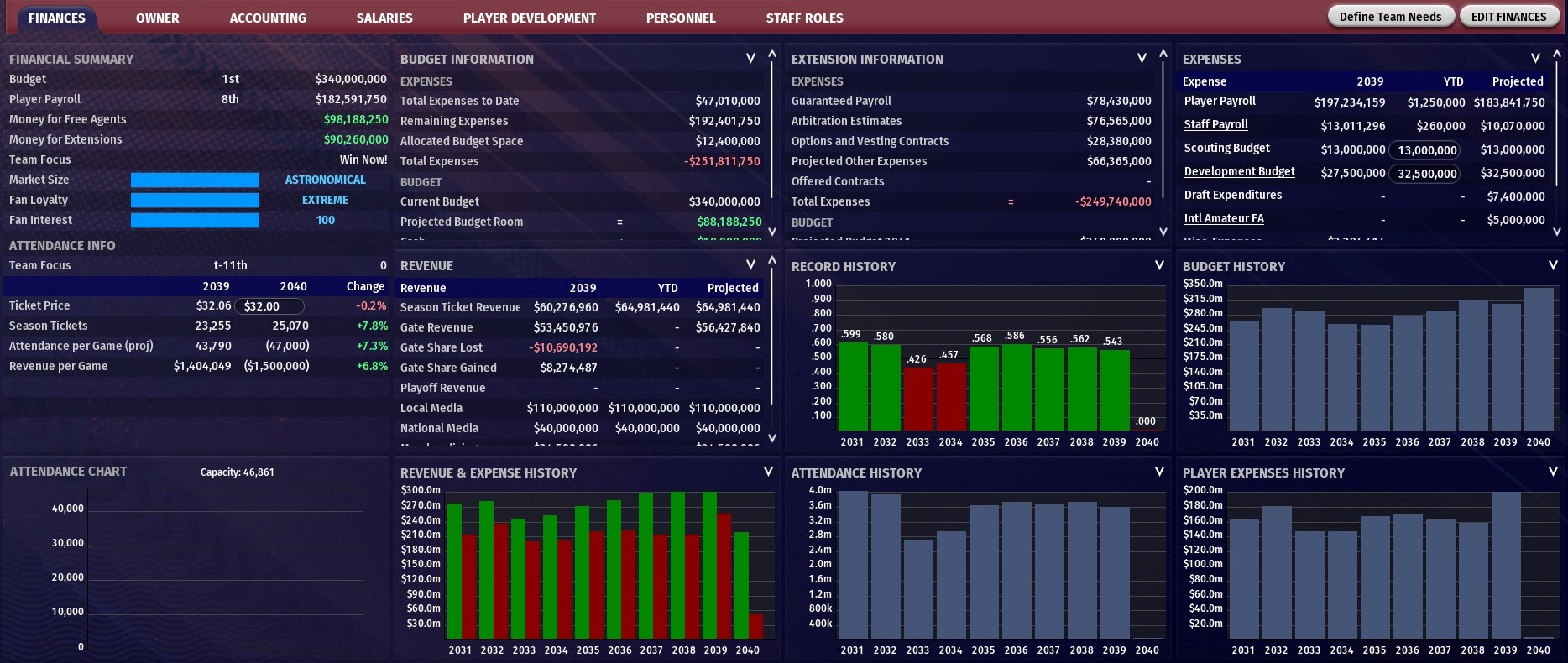Select the Development Budget YTD input box
Image resolution: width=1568 pixels, height=663 pixels.
1425,174
